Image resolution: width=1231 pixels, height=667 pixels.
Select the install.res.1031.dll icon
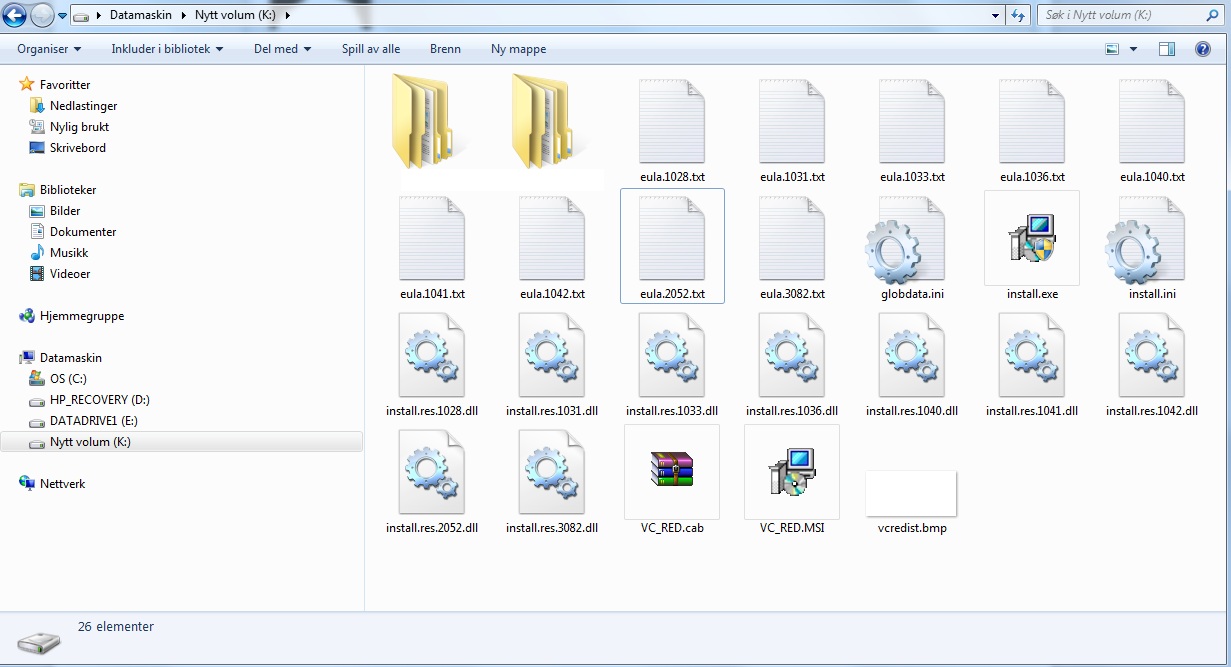point(552,355)
